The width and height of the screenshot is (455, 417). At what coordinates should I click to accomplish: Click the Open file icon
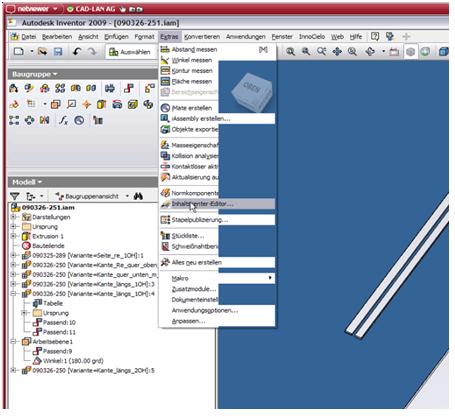(x=42, y=52)
